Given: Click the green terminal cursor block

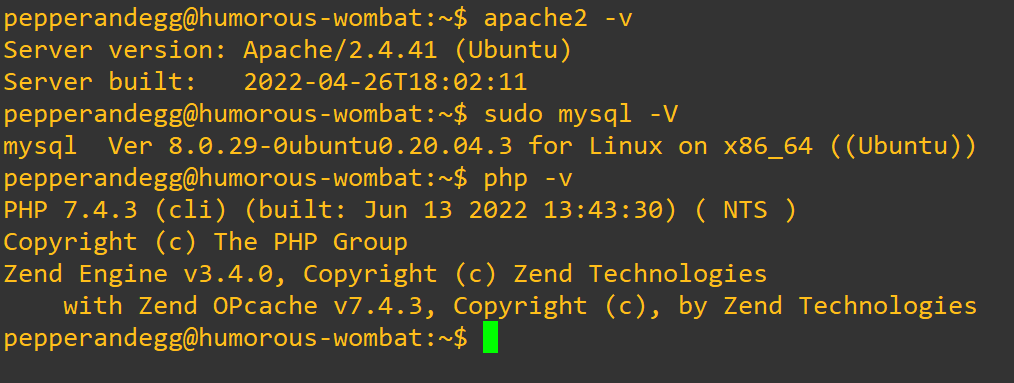Looking at the screenshot, I should click(490, 337).
